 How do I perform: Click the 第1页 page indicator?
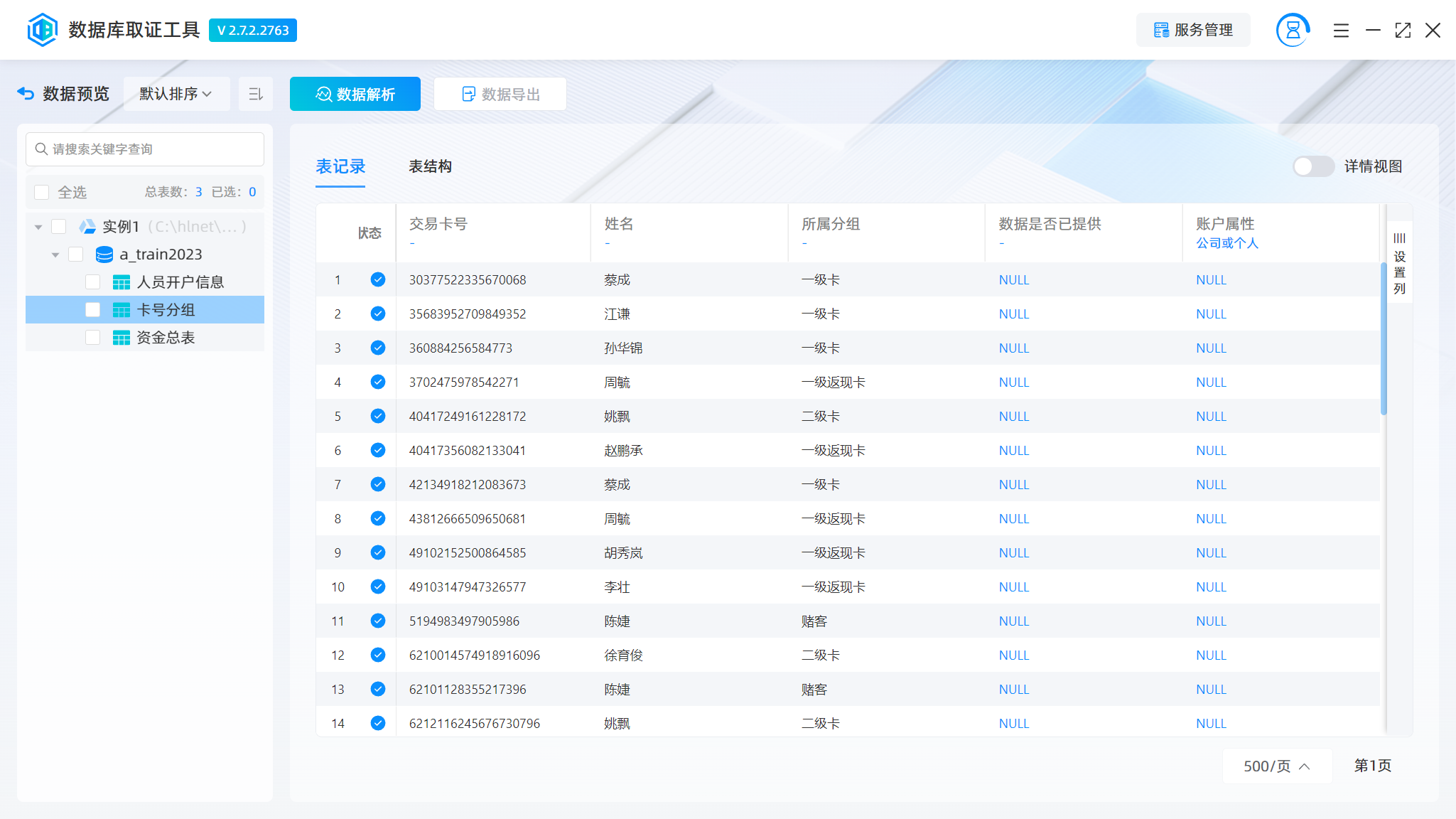1372,766
